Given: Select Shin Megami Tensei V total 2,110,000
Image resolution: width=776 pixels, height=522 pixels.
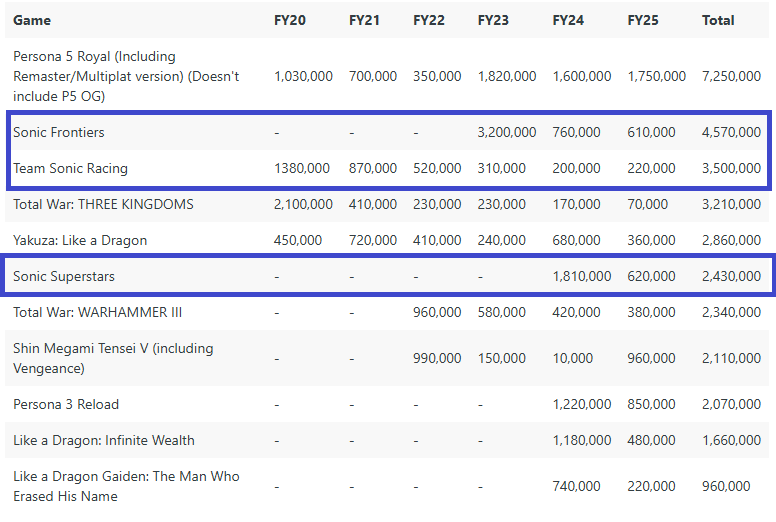Looking at the screenshot, I should point(731,358).
